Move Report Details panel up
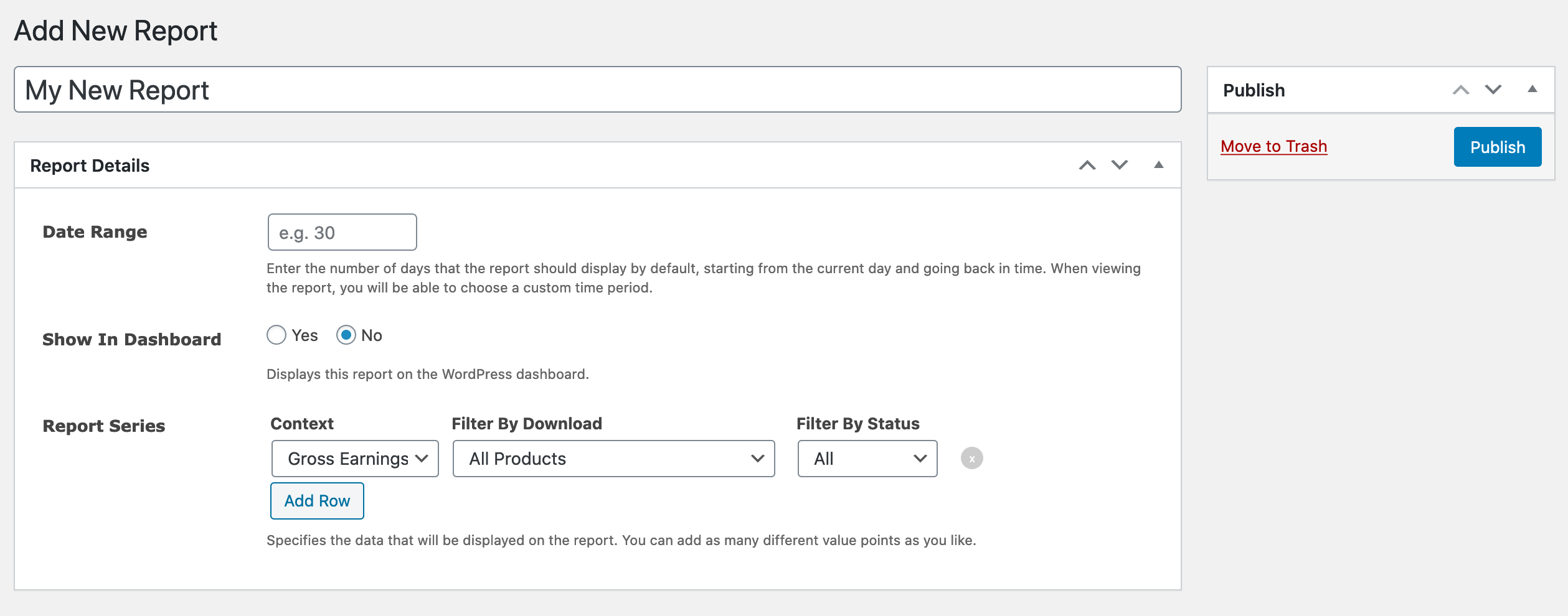1568x616 pixels. 1087,166
